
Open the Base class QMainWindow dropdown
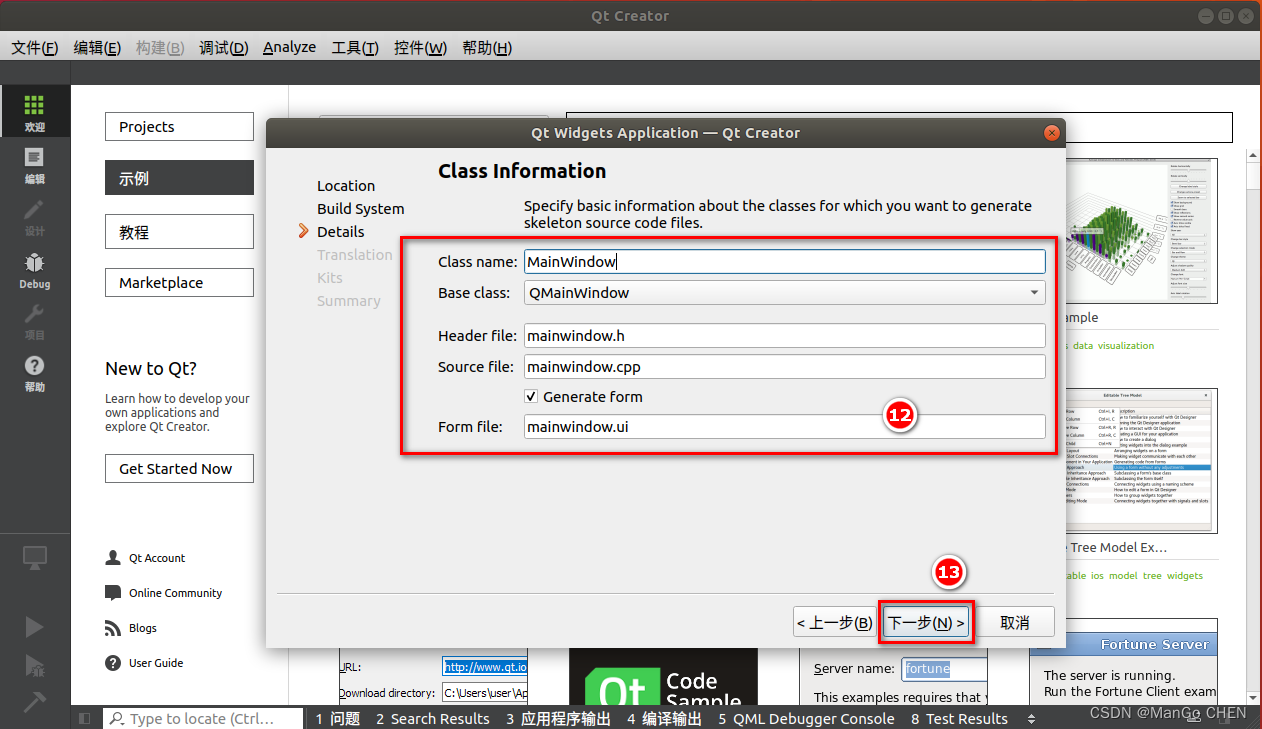[x=785, y=293]
